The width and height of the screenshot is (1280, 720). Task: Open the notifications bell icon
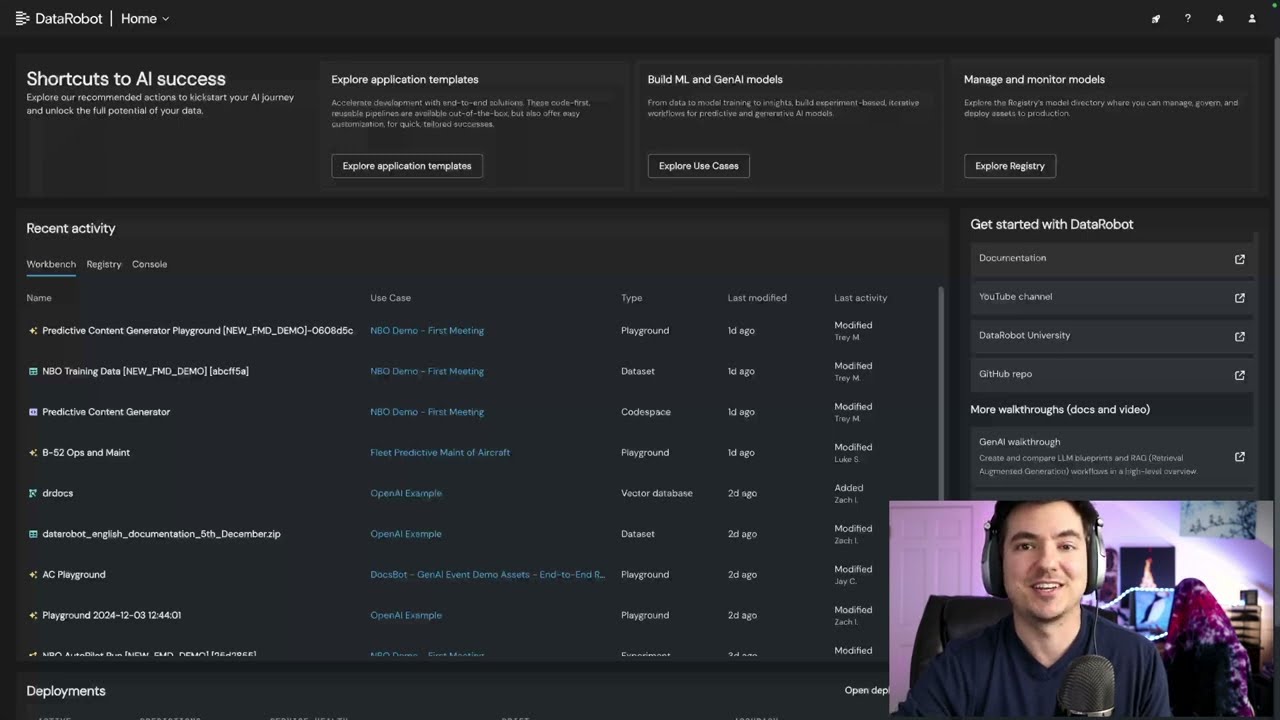tap(1220, 18)
